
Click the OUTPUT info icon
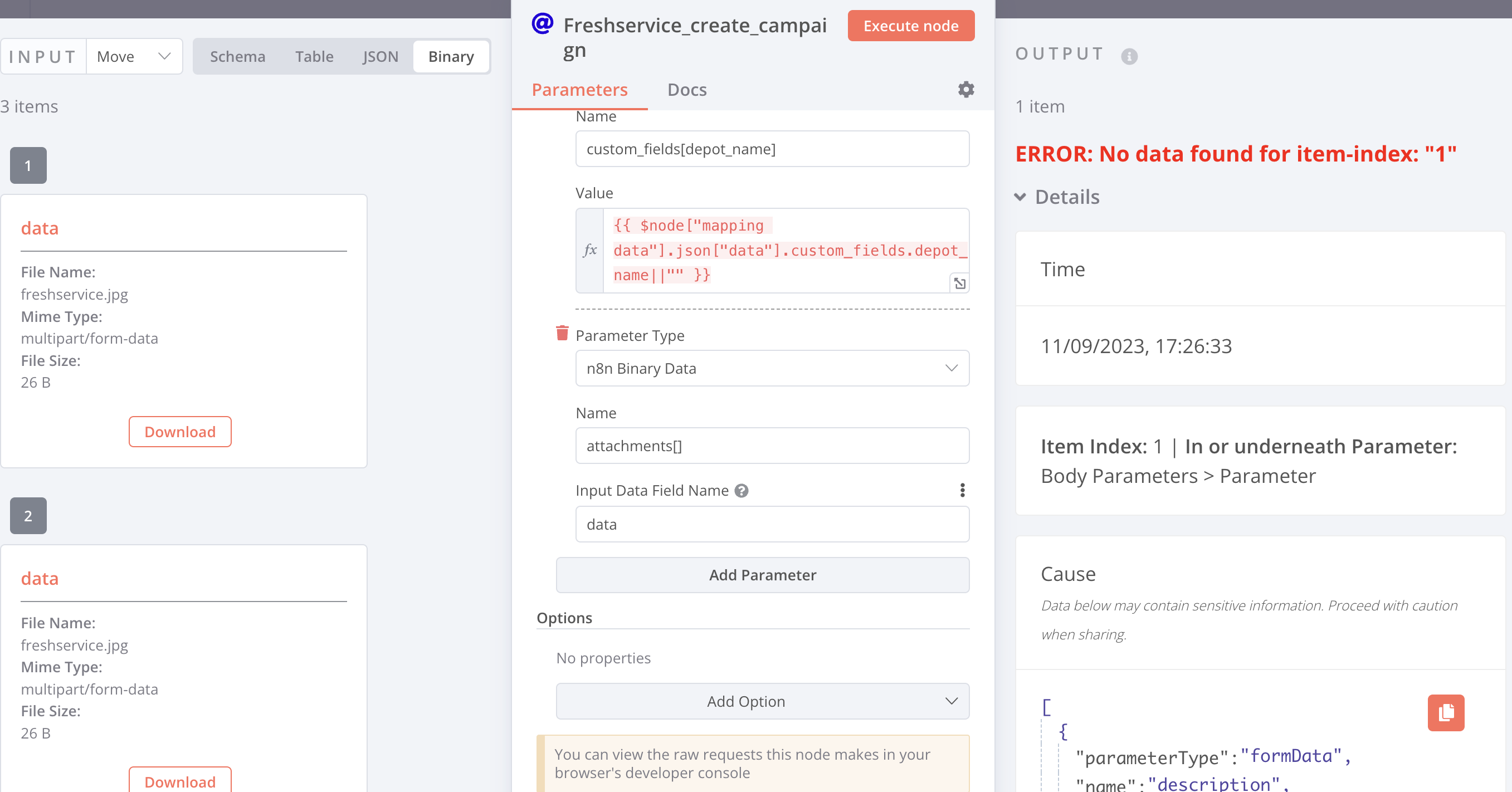tap(1129, 56)
